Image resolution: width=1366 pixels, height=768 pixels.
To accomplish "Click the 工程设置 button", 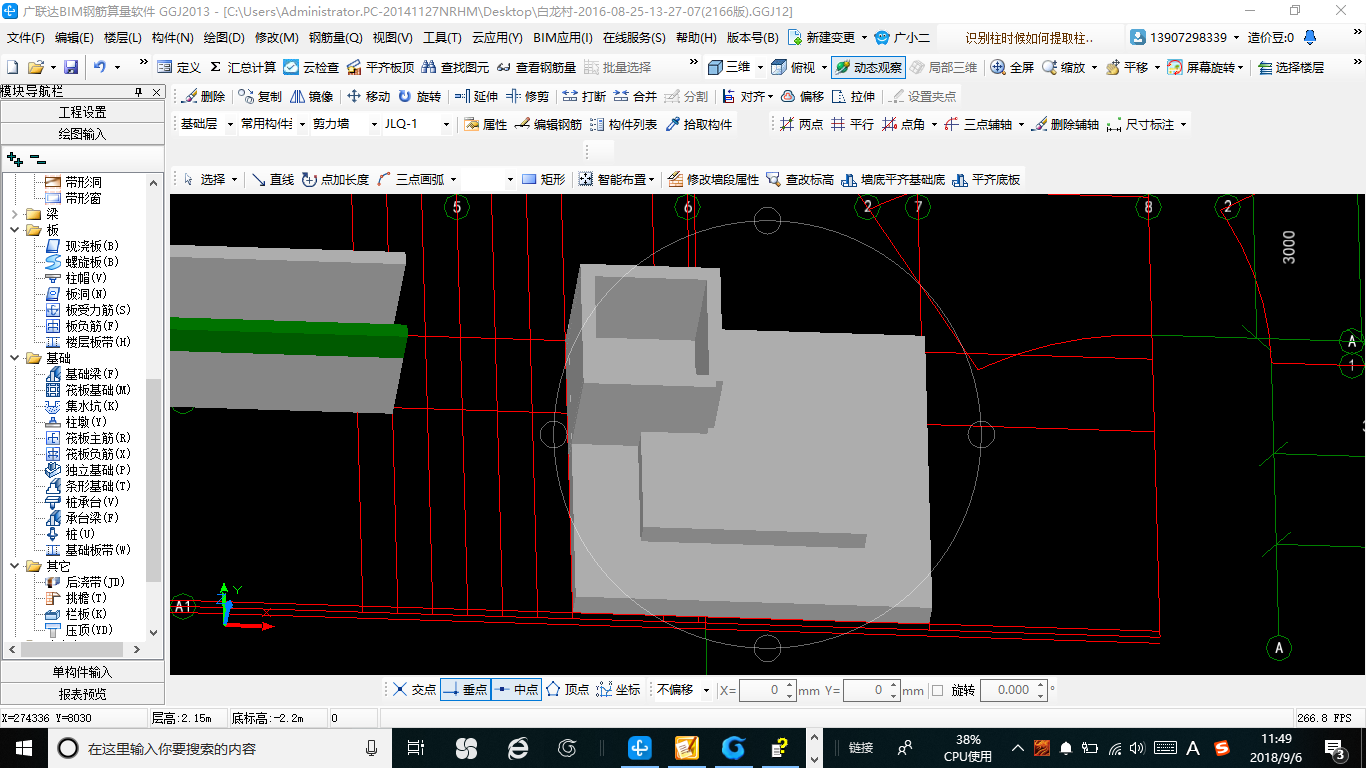I will 82,112.
